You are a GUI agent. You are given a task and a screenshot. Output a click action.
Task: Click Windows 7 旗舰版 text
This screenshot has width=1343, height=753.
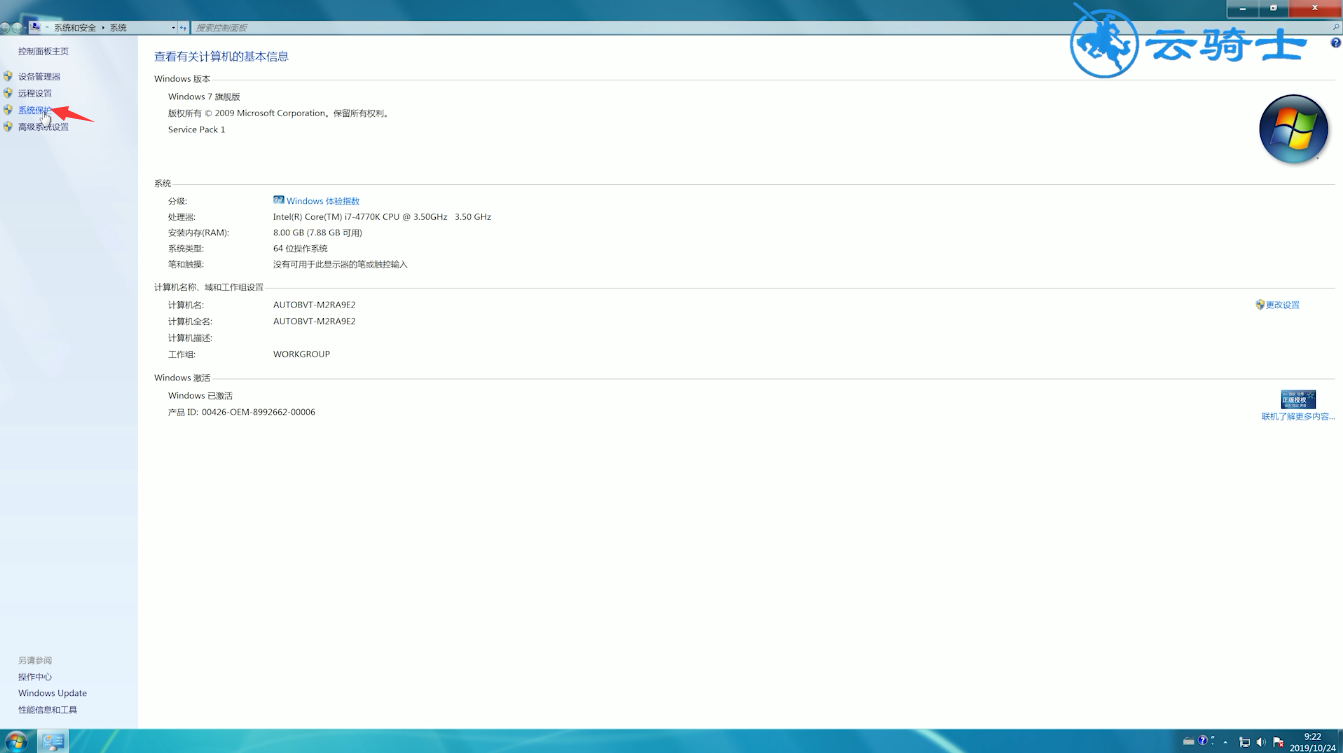tap(204, 97)
